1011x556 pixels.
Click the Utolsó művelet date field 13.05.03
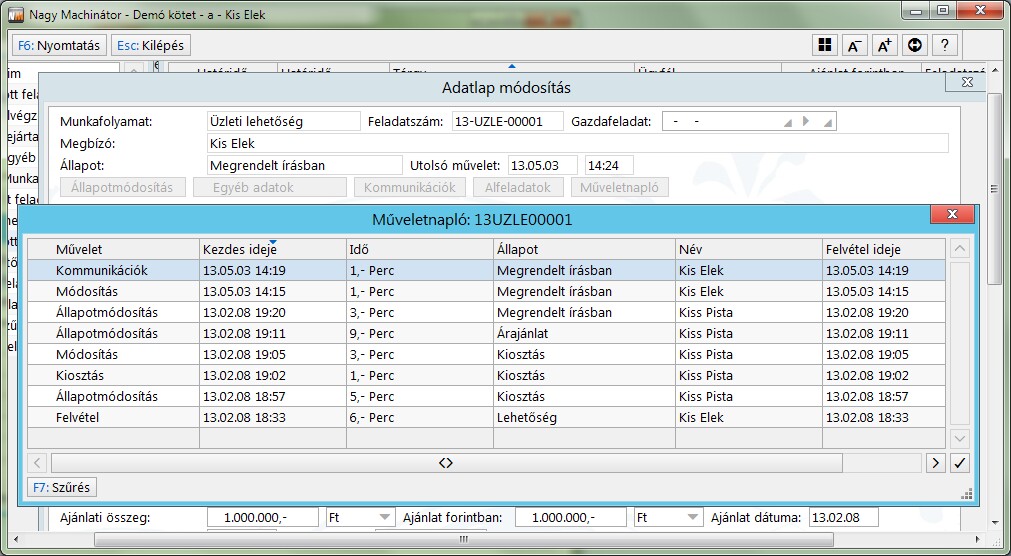[543, 165]
